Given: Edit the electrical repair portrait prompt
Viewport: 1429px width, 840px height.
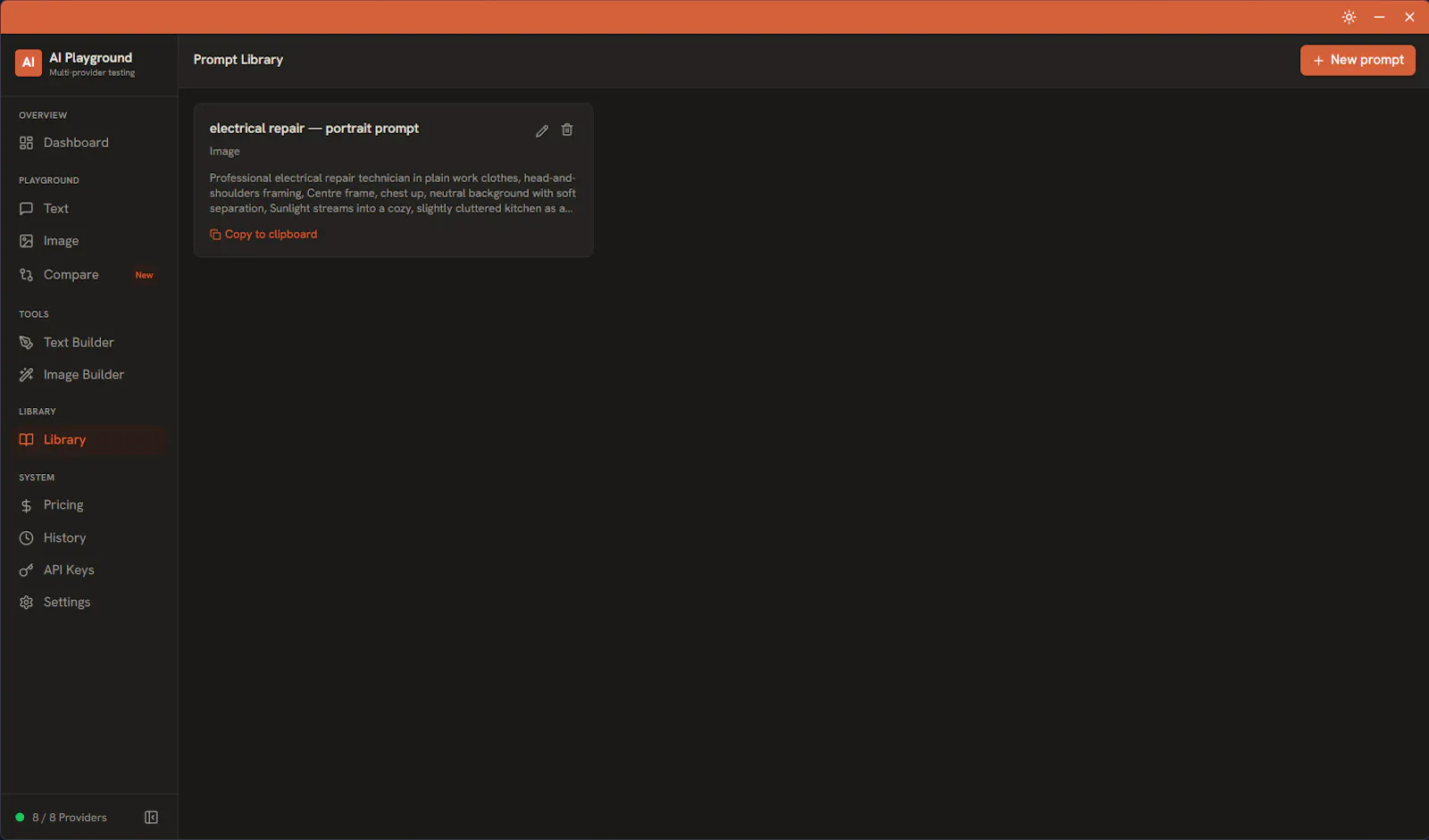Looking at the screenshot, I should (x=542, y=130).
